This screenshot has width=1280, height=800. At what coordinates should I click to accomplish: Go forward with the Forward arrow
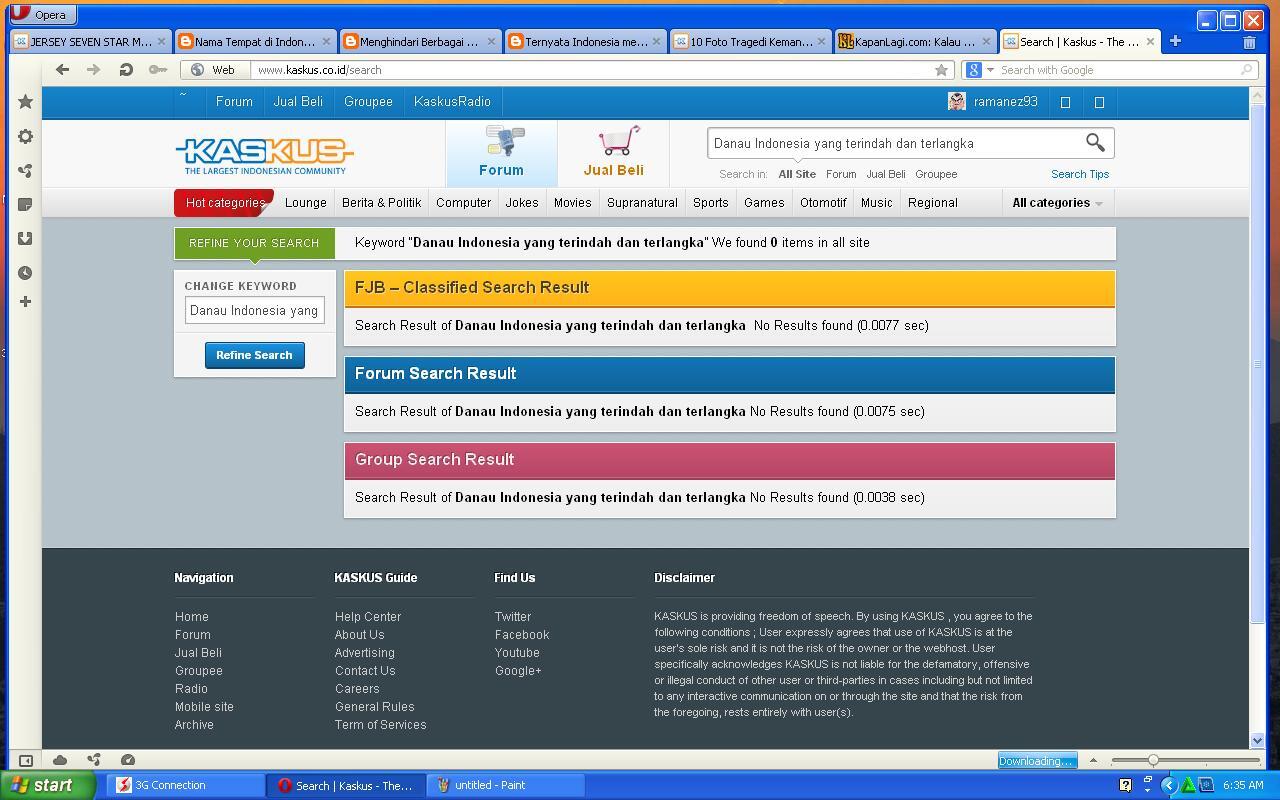tap(93, 69)
